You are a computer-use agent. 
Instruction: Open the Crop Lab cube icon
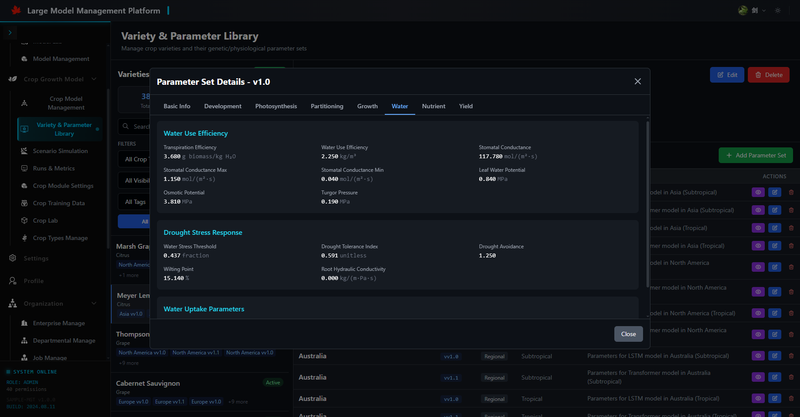24,220
